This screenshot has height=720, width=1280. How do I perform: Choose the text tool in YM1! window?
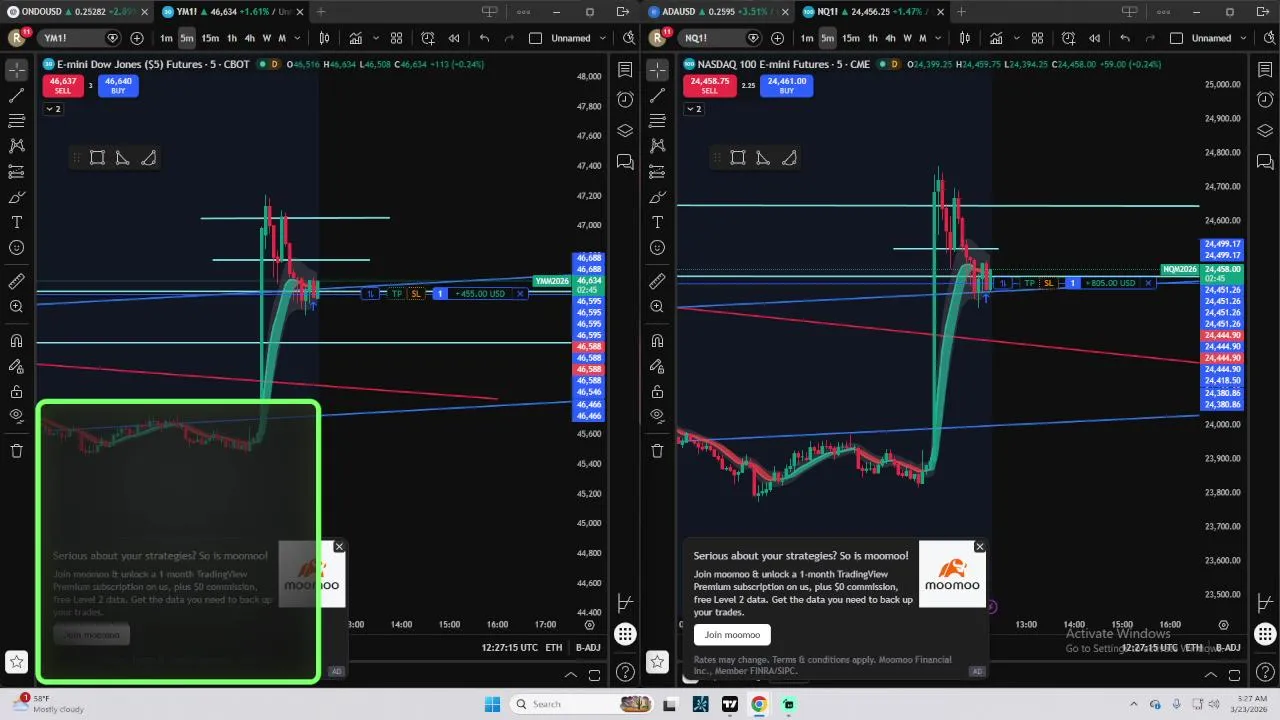point(17,222)
